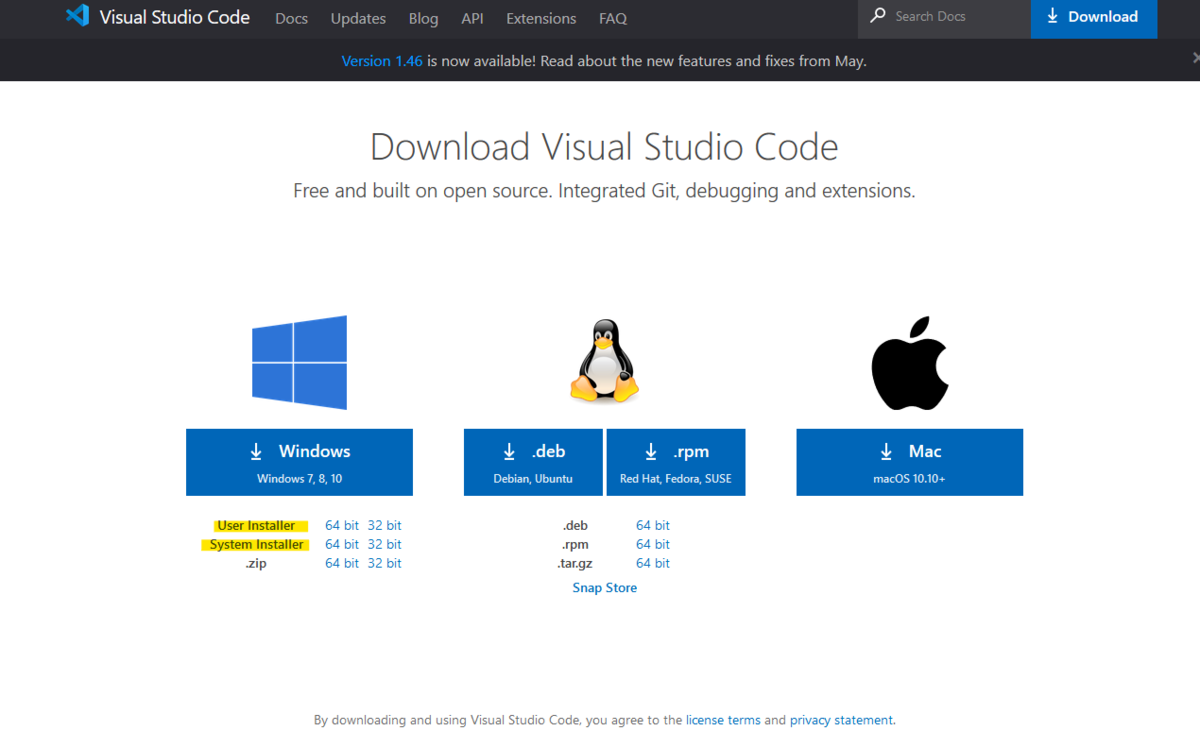The width and height of the screenshot is (1200, 748).
Task: Download Linux .tar.gz 64 bit link
Action: pyautogui.click(x=653, y=563)
